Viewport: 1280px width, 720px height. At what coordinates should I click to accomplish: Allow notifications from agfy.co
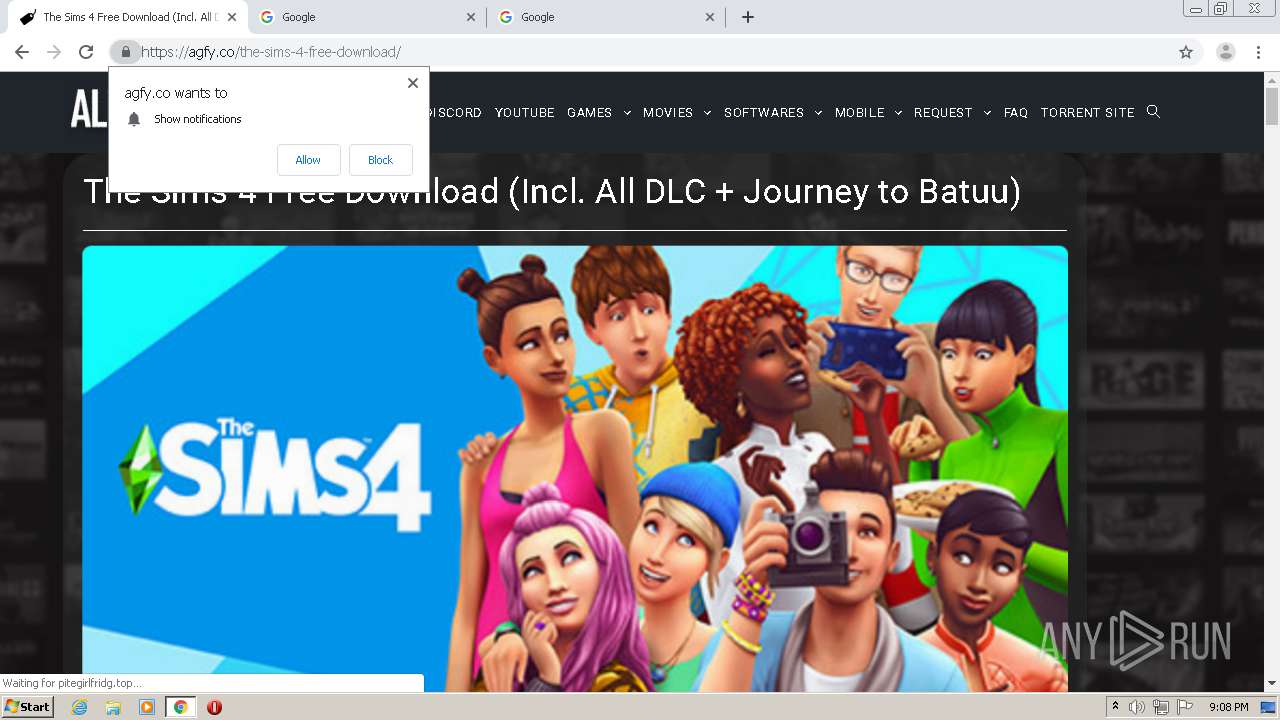308,160
